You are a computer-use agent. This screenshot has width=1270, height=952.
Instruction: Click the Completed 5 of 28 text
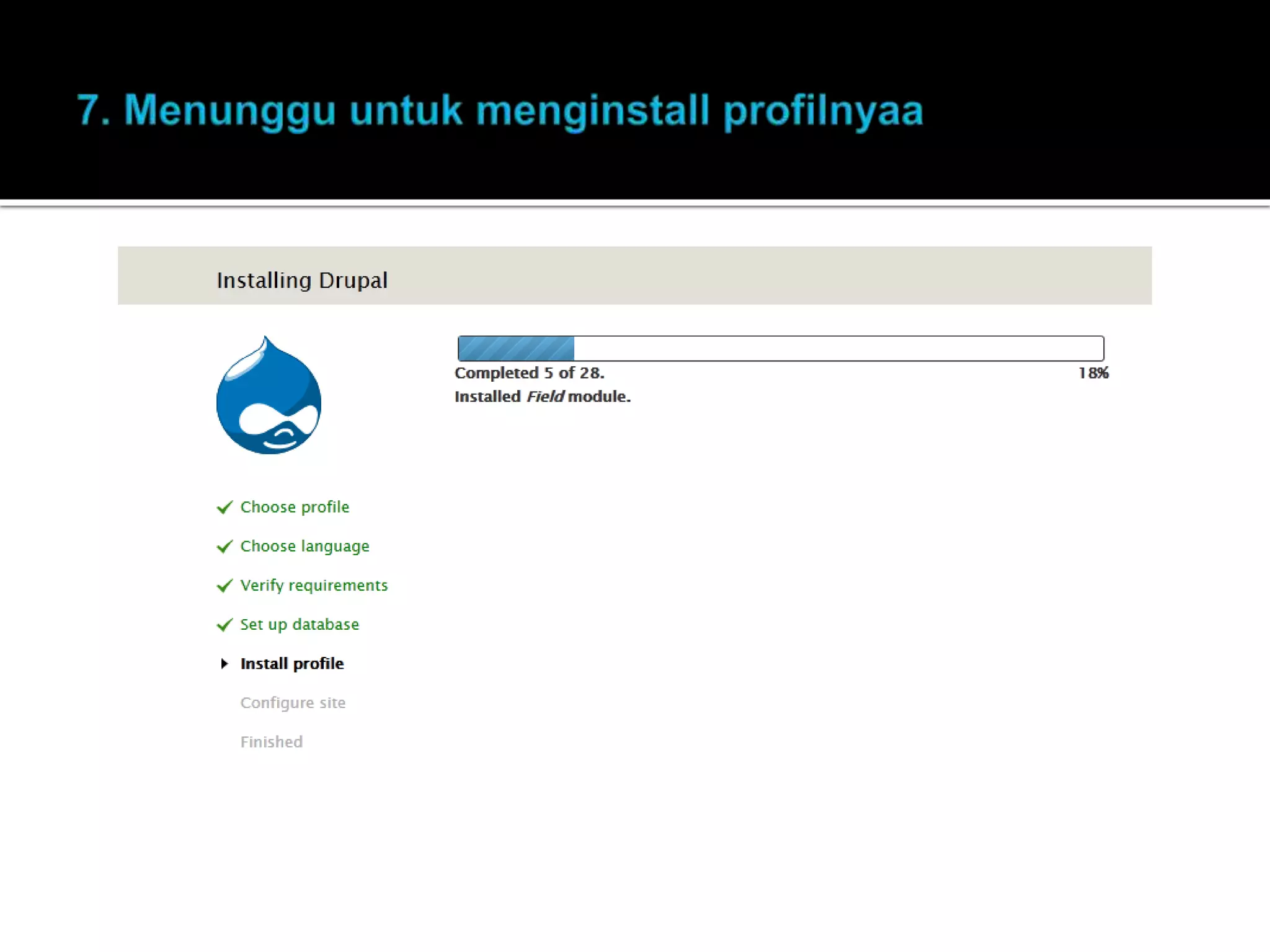[x=529, y=373]
